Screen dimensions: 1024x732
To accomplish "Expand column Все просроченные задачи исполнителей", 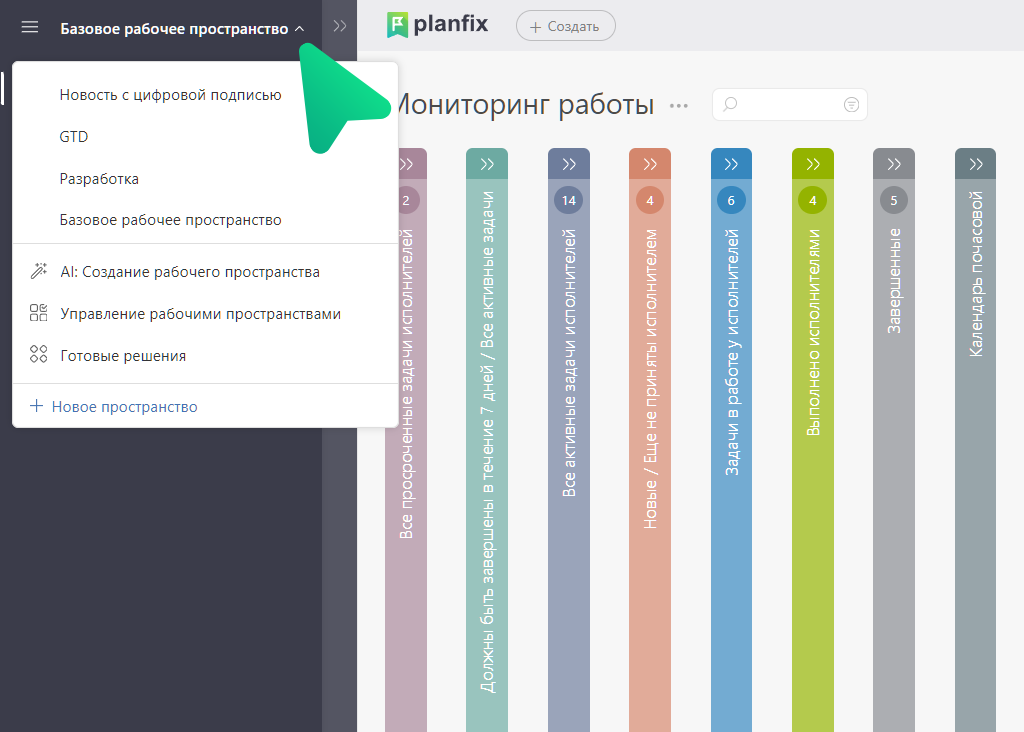I will pos(406,164).
